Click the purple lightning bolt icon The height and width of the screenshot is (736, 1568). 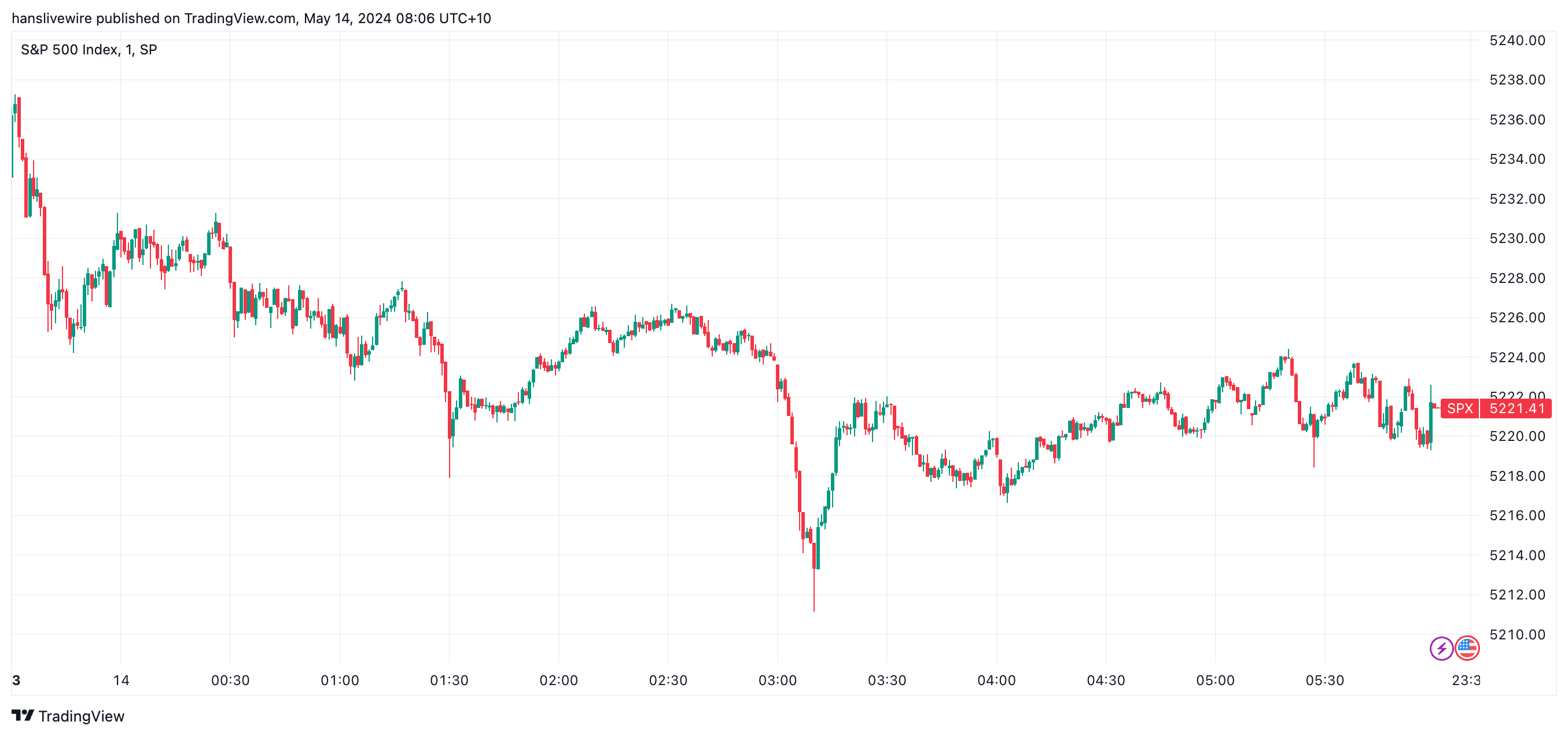click(x=1441, y=648)
